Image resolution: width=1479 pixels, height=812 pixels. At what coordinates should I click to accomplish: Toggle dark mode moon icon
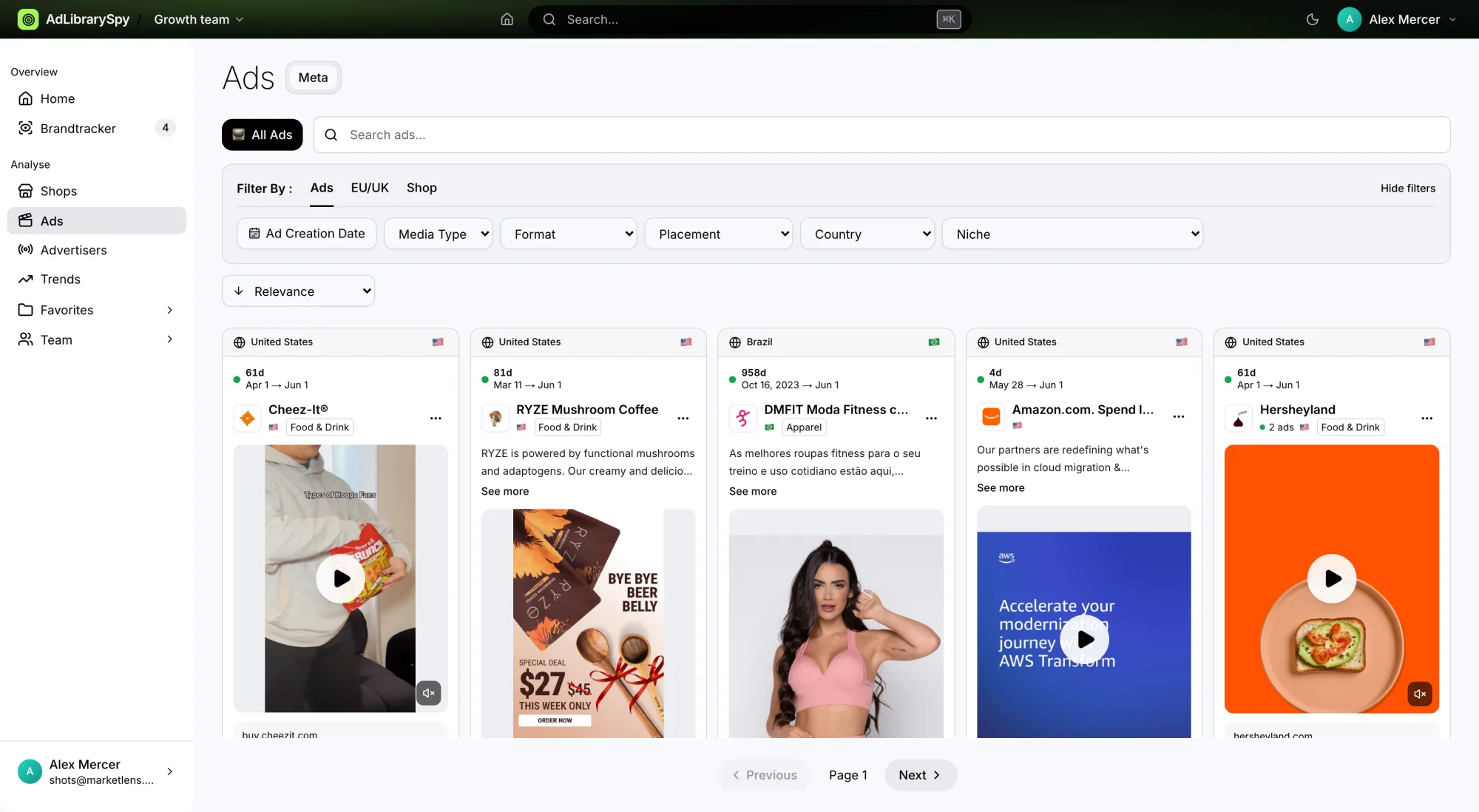click(1313, 19)
